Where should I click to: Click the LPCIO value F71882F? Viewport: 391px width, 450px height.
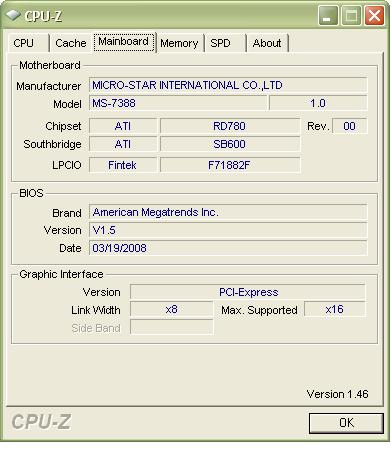(230, 165)
